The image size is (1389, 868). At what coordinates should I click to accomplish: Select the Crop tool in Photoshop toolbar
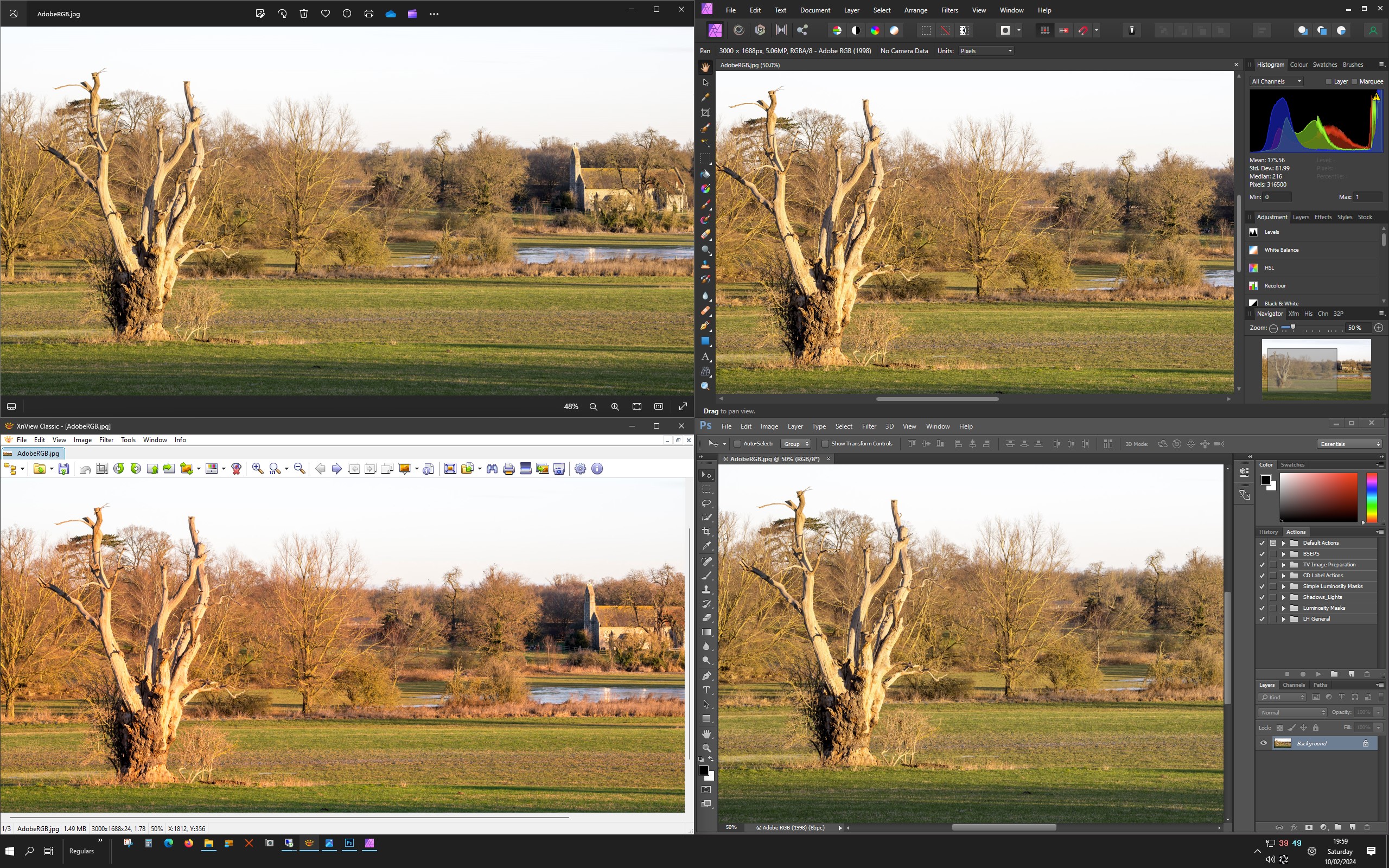(706, 532)
